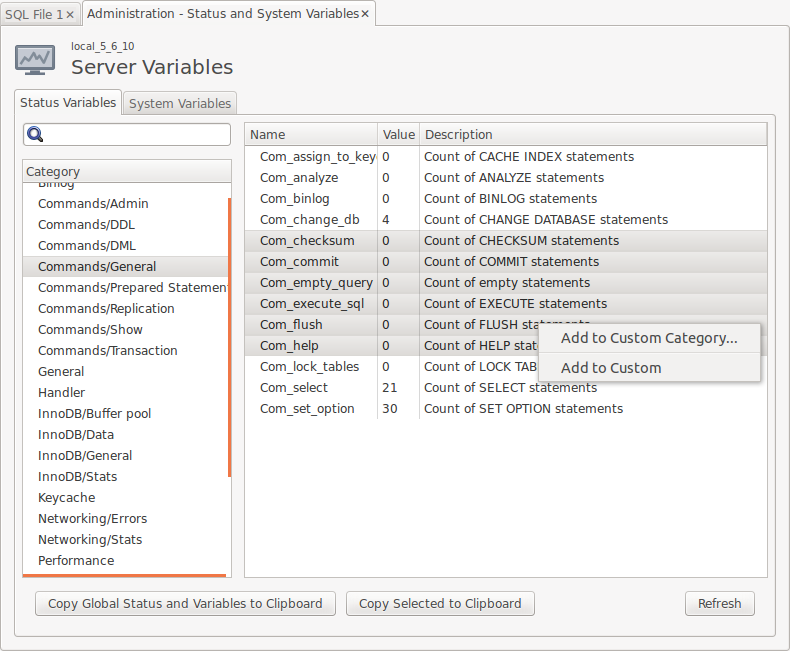Viewport: 790px width, 651px height.
Task: Switch to the System Variables tab
Action: click(x=180, y=103)
